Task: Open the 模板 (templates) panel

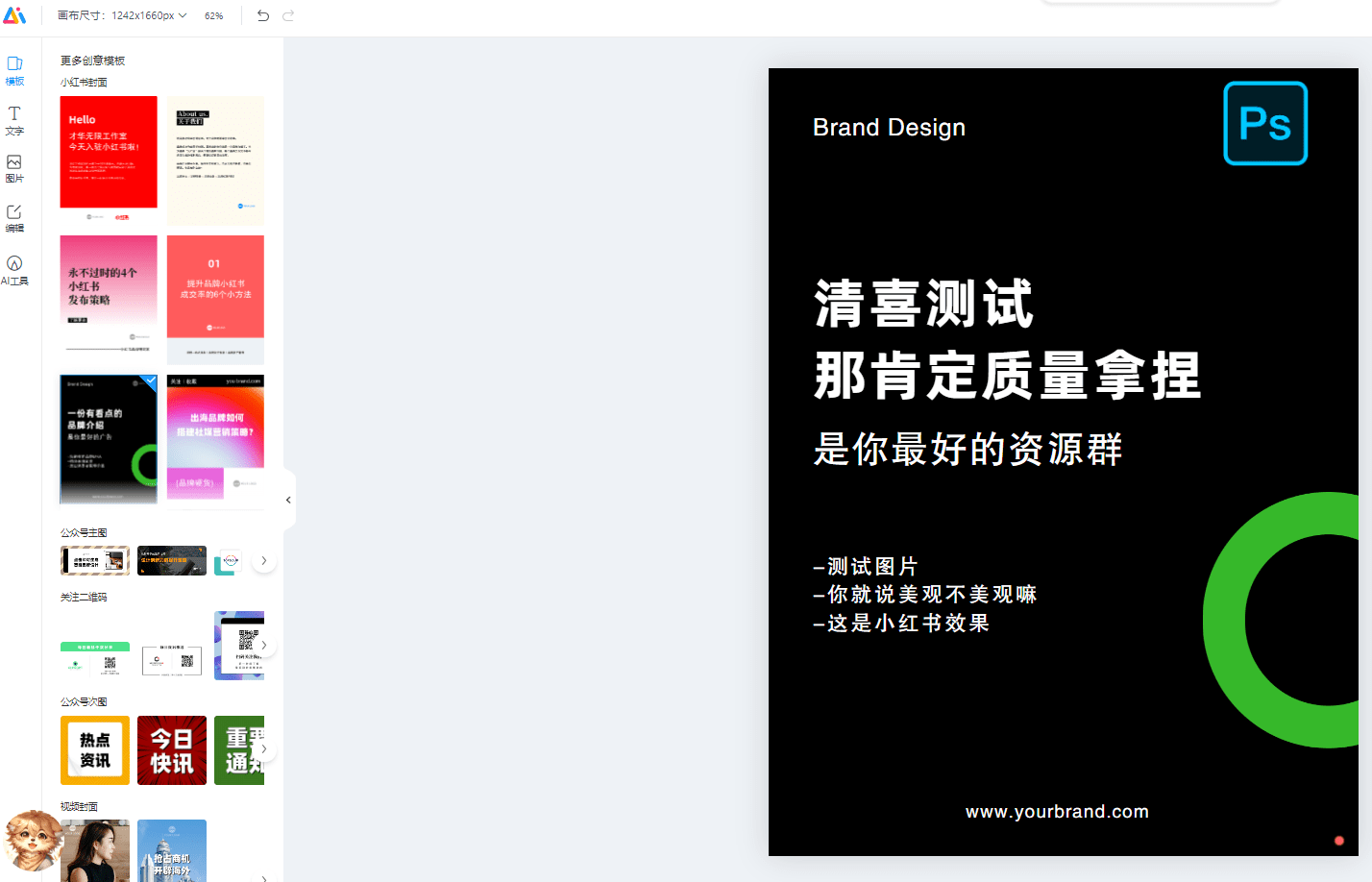Action: click(x=14, y=69)
